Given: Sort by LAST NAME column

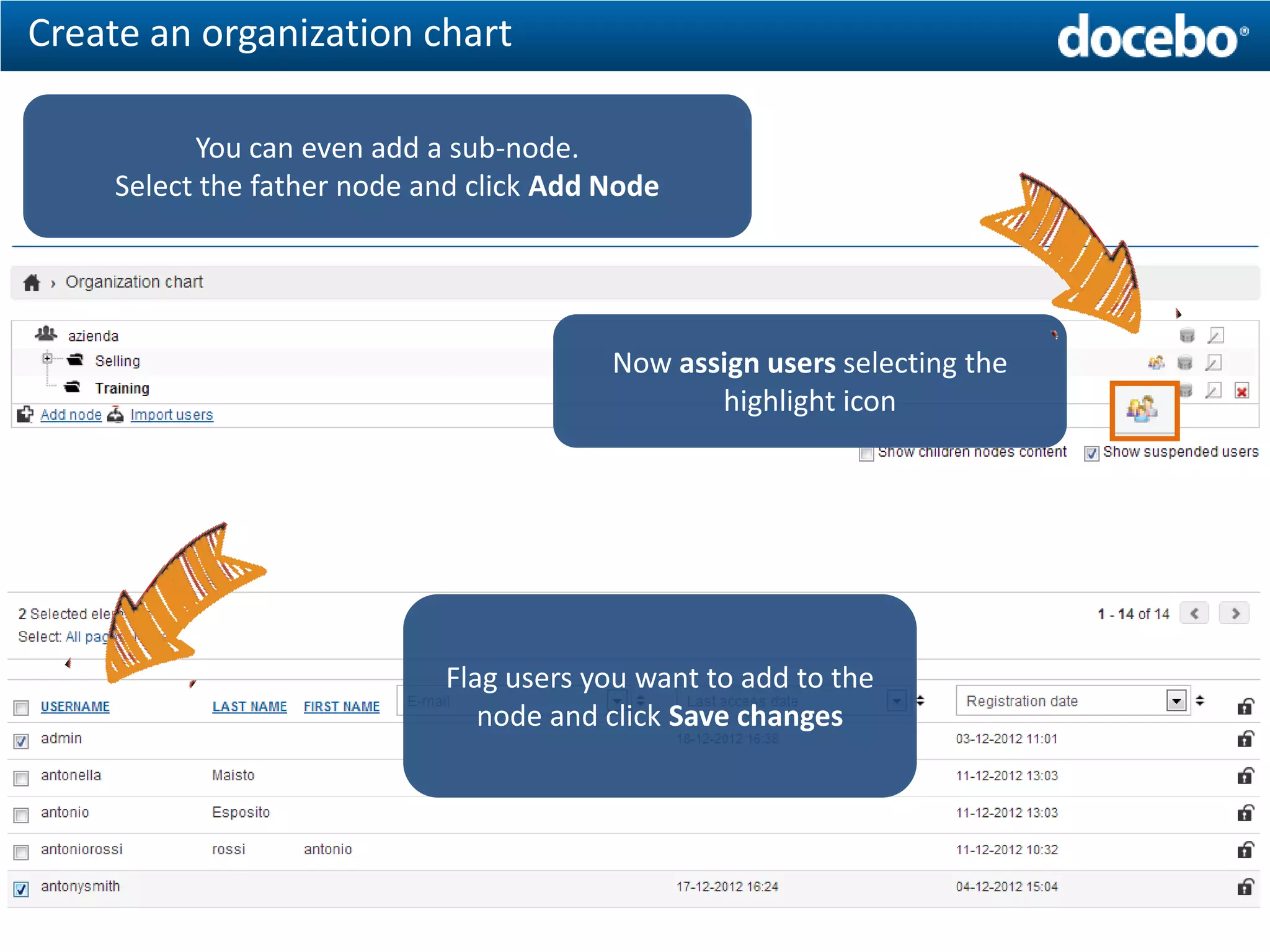Looking at the screenshot, I should tap(249, 707).
